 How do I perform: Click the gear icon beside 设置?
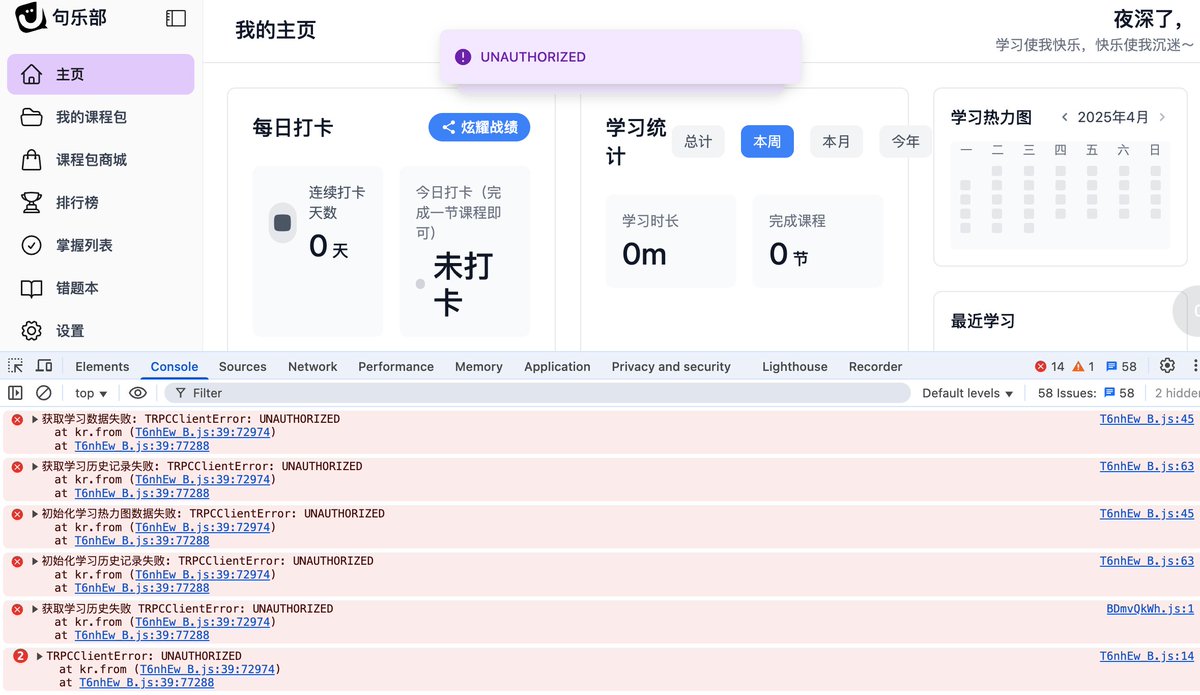[x=32, y=331]
